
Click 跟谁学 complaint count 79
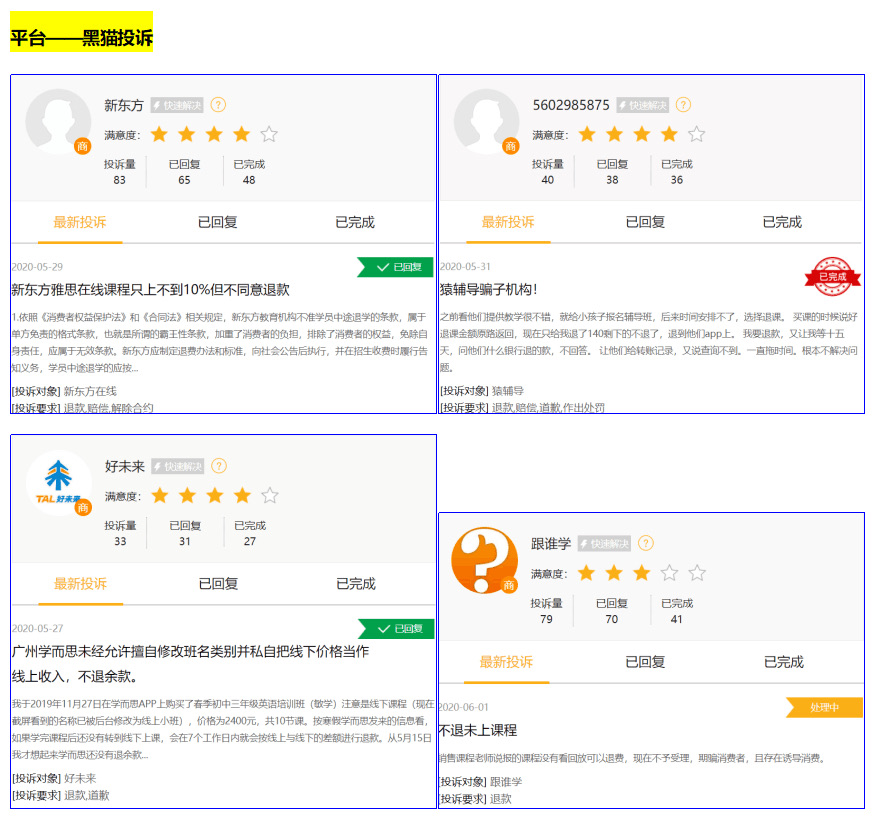click(547, 619)
